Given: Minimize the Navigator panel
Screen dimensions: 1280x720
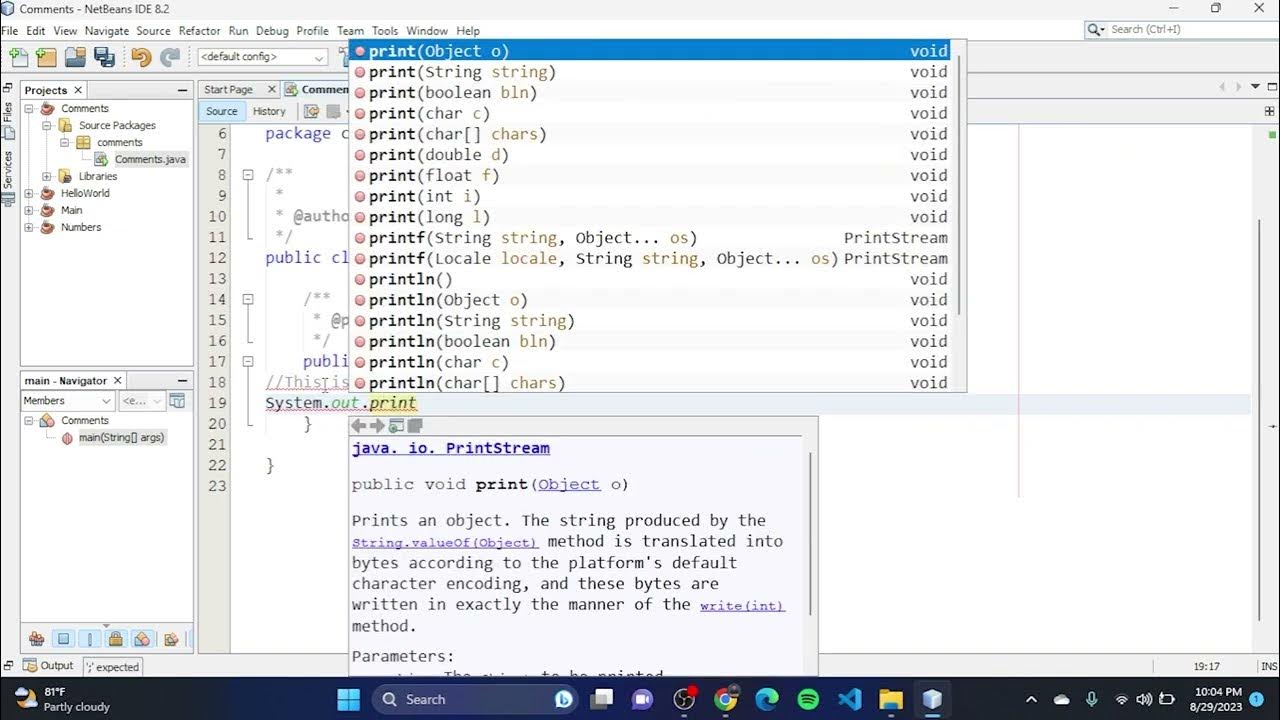Looking at the screenshot, I should coord(182,380).
